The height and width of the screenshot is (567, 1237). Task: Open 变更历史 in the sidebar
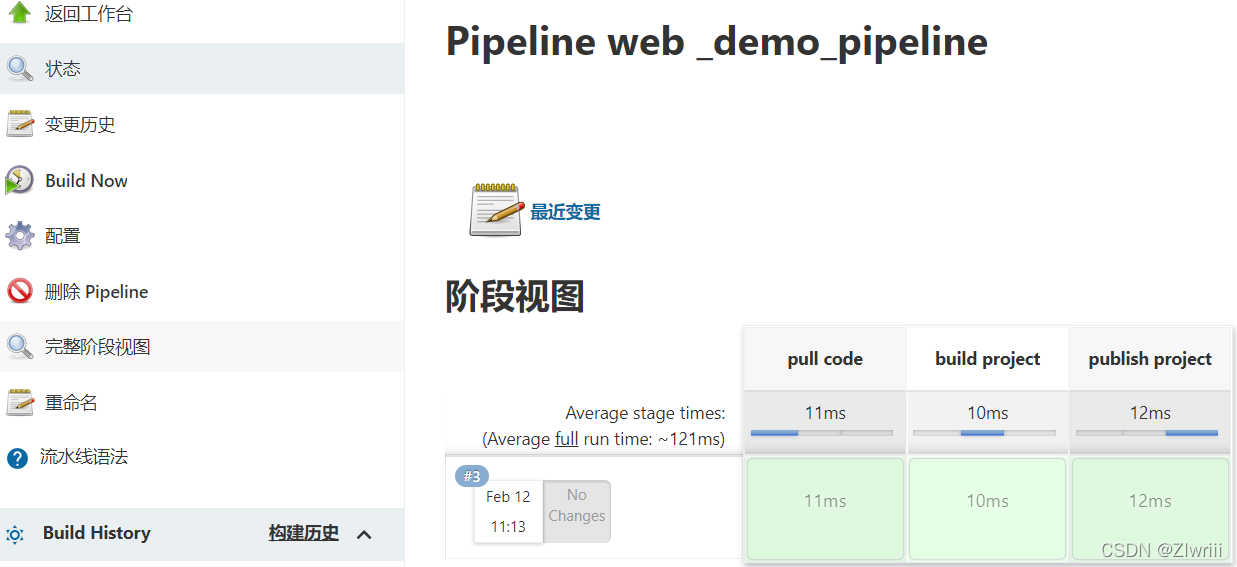tap(80, 125)
